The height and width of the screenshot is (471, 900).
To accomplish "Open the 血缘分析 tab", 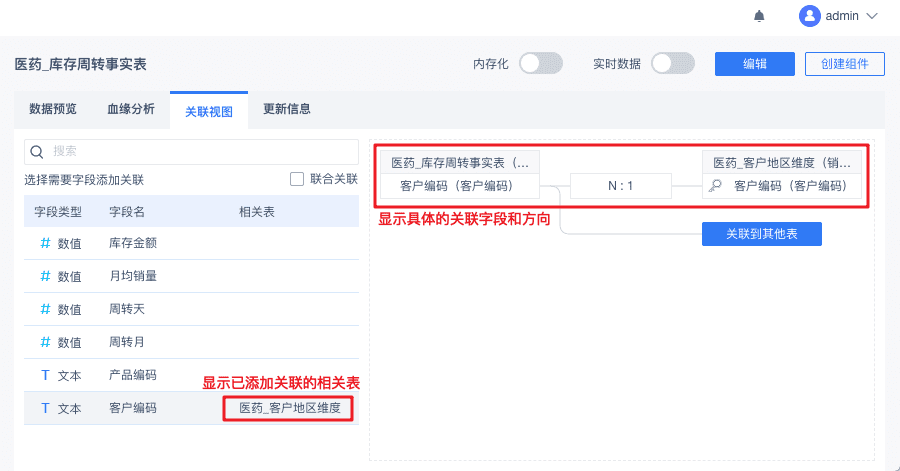I will [x=131, y=110].
